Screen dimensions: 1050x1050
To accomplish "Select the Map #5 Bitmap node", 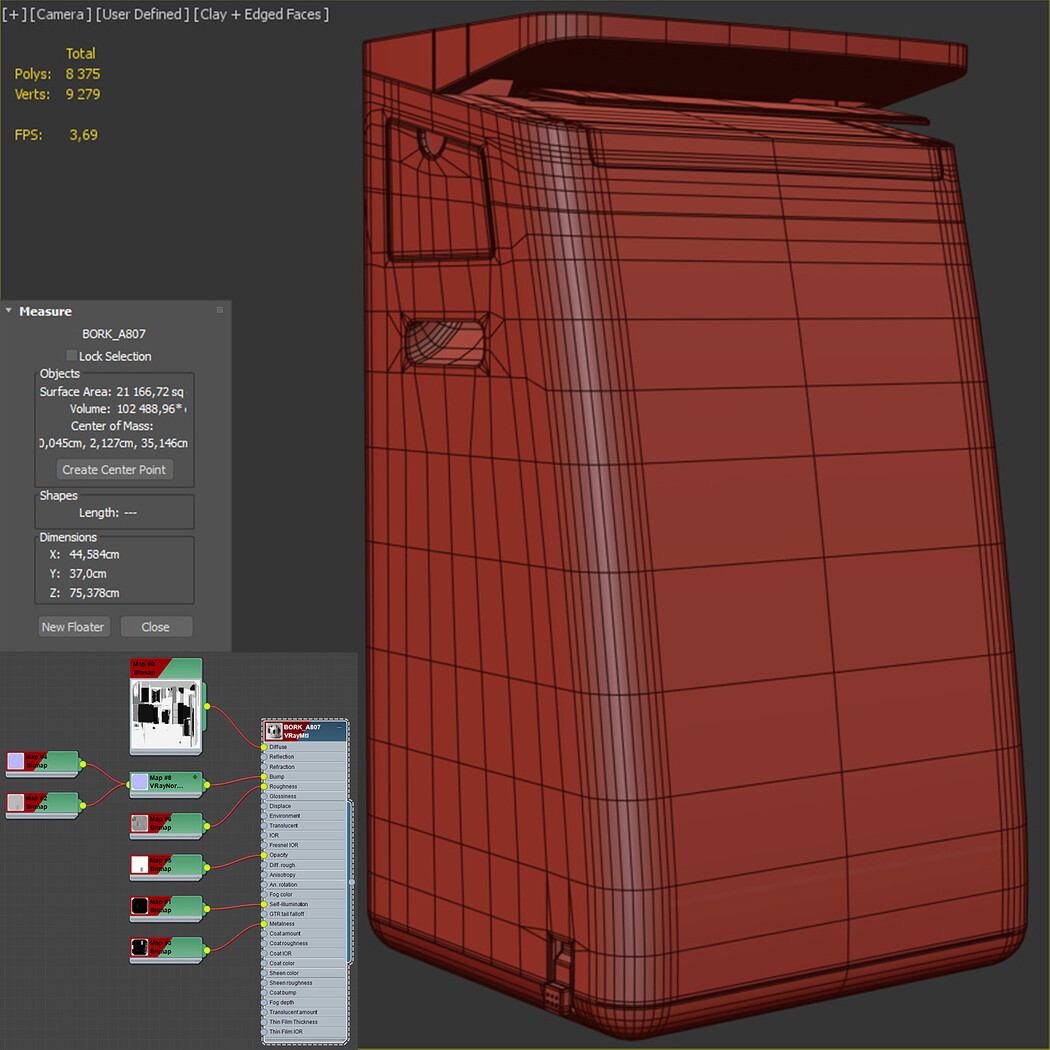I will (x=166, y=867).
